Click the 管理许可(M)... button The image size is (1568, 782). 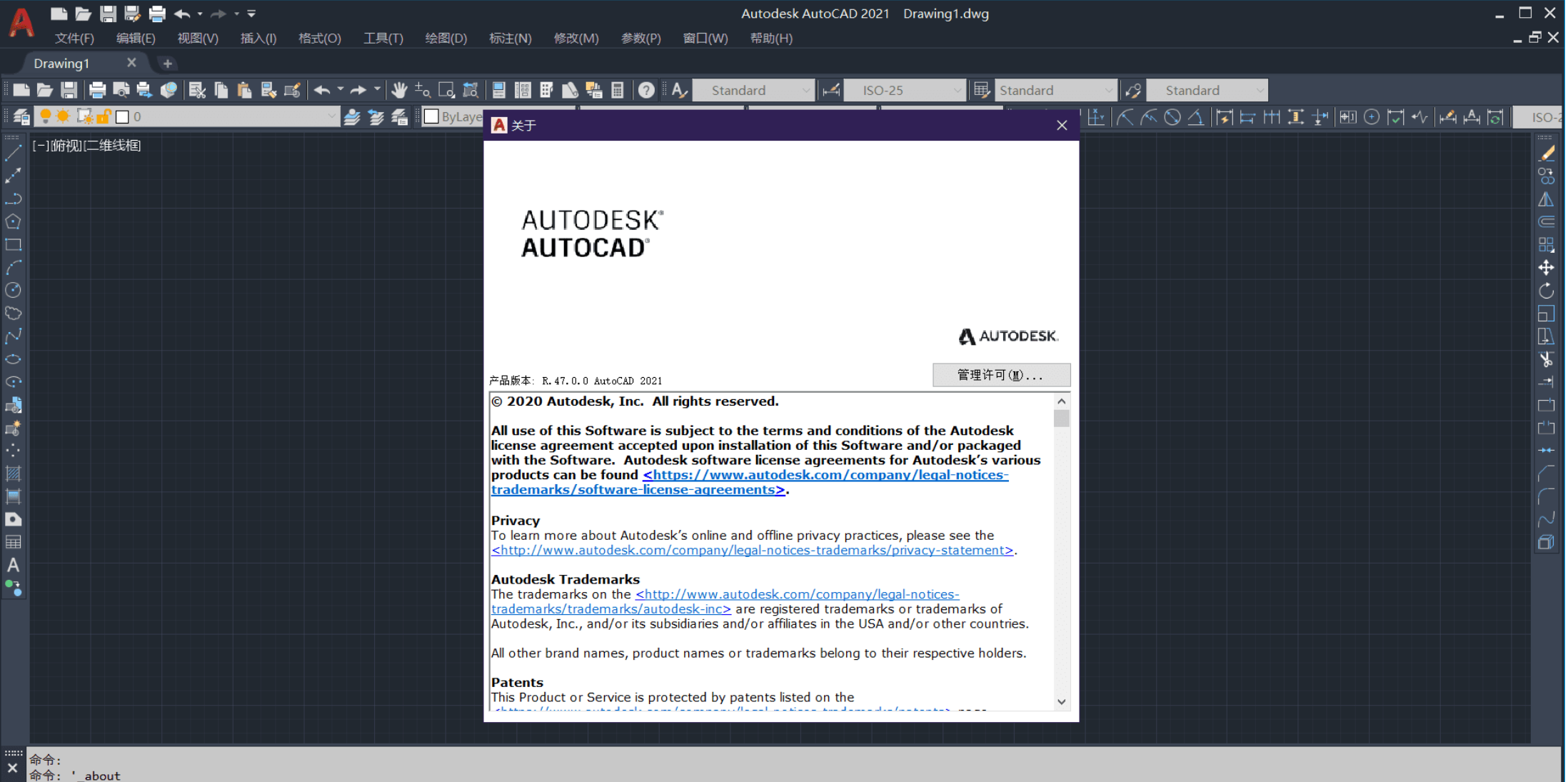(x=1001, y=375)
